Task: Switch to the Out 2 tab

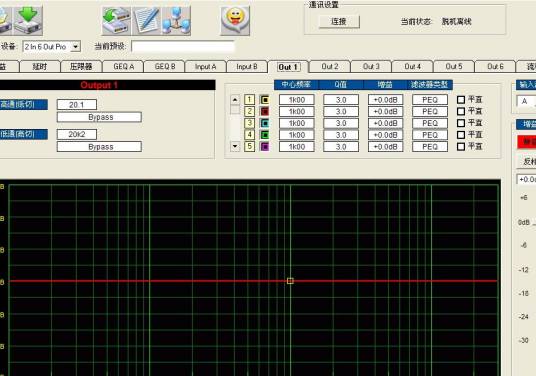Action: [x=330, y=66]
